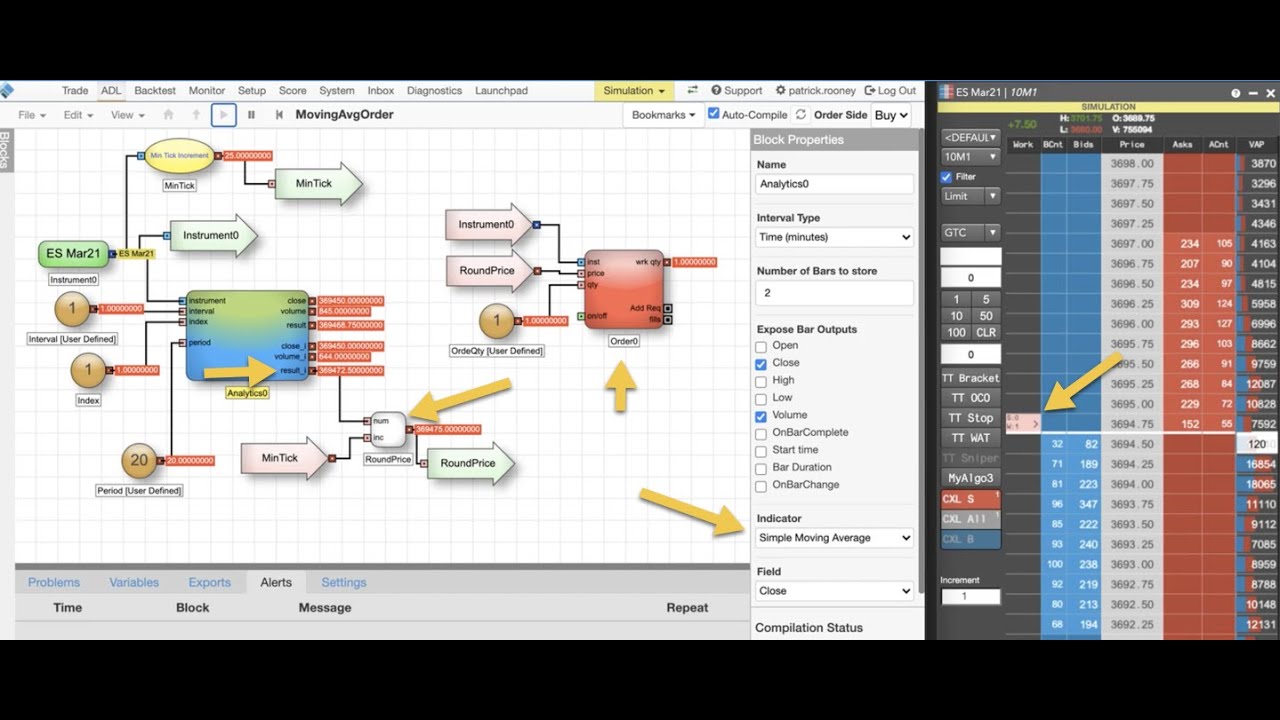Screen dimensions: 1280x720
Task: Select the Interval user-defined number block
Action: (72, 310)
